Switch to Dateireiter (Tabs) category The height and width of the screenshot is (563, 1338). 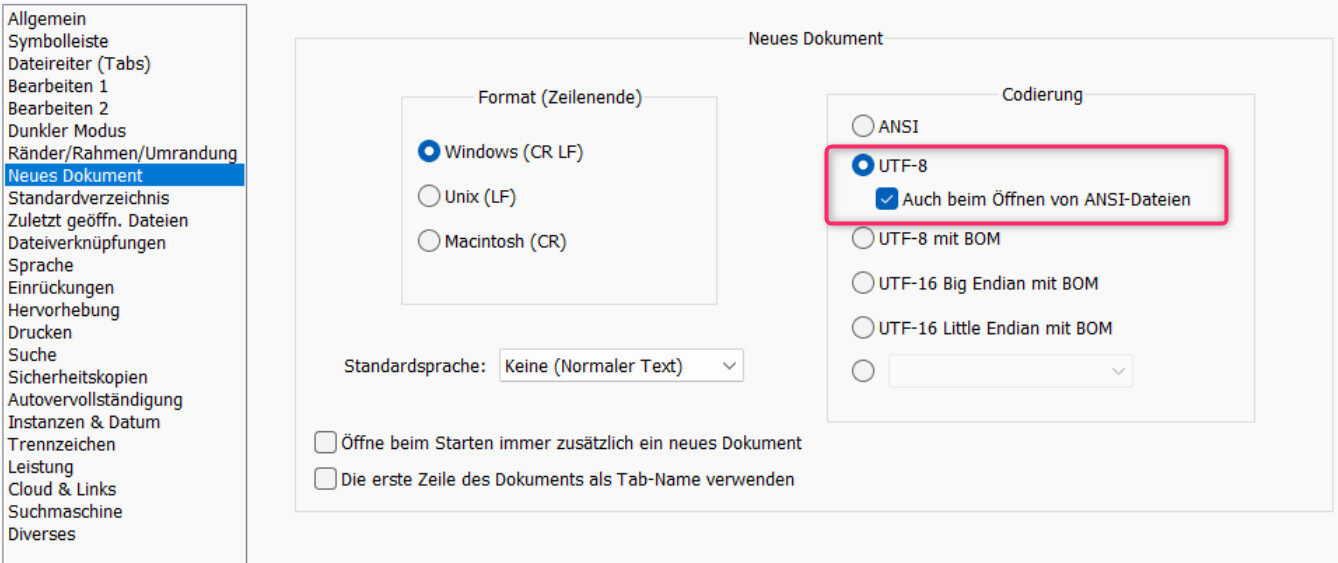point(79,64)
